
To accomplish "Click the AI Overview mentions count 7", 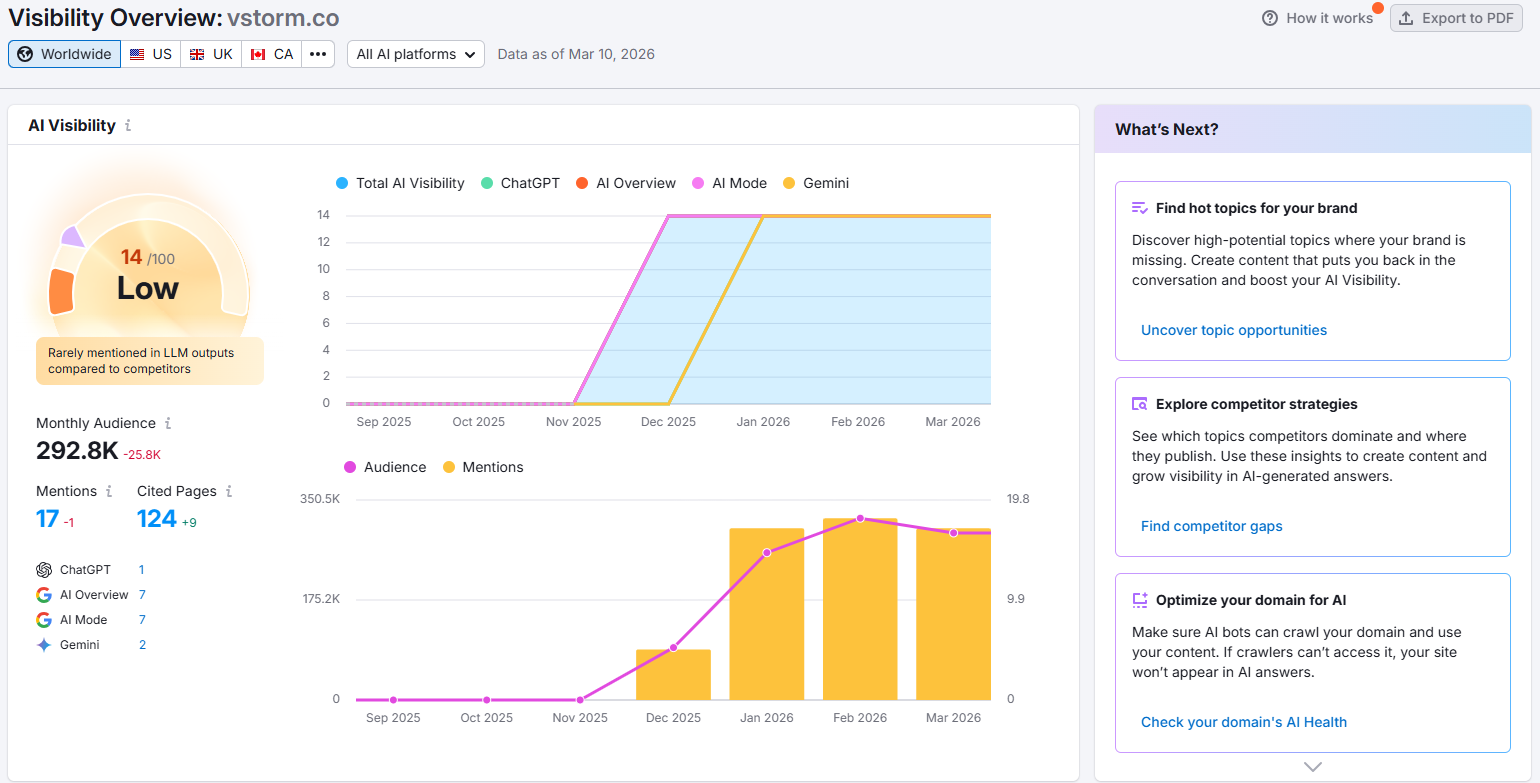I will coord(142,595).
